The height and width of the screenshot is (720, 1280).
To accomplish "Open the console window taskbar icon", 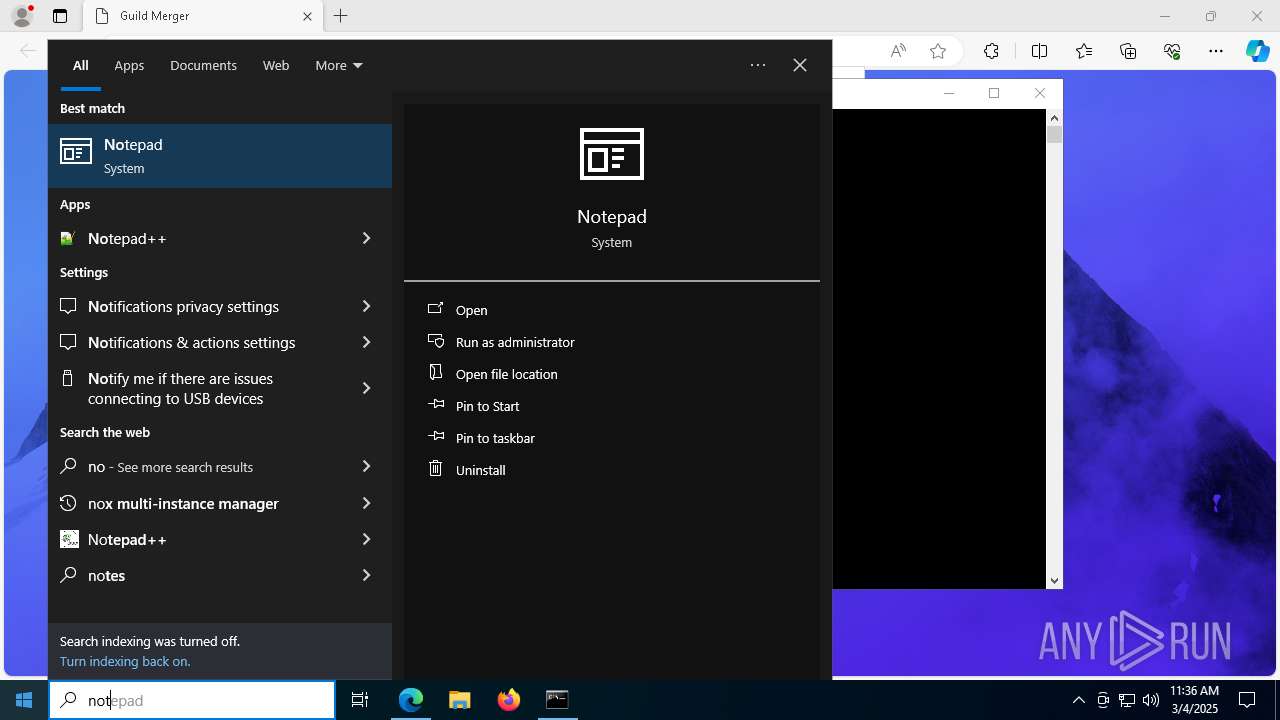I will click(557, 700).
